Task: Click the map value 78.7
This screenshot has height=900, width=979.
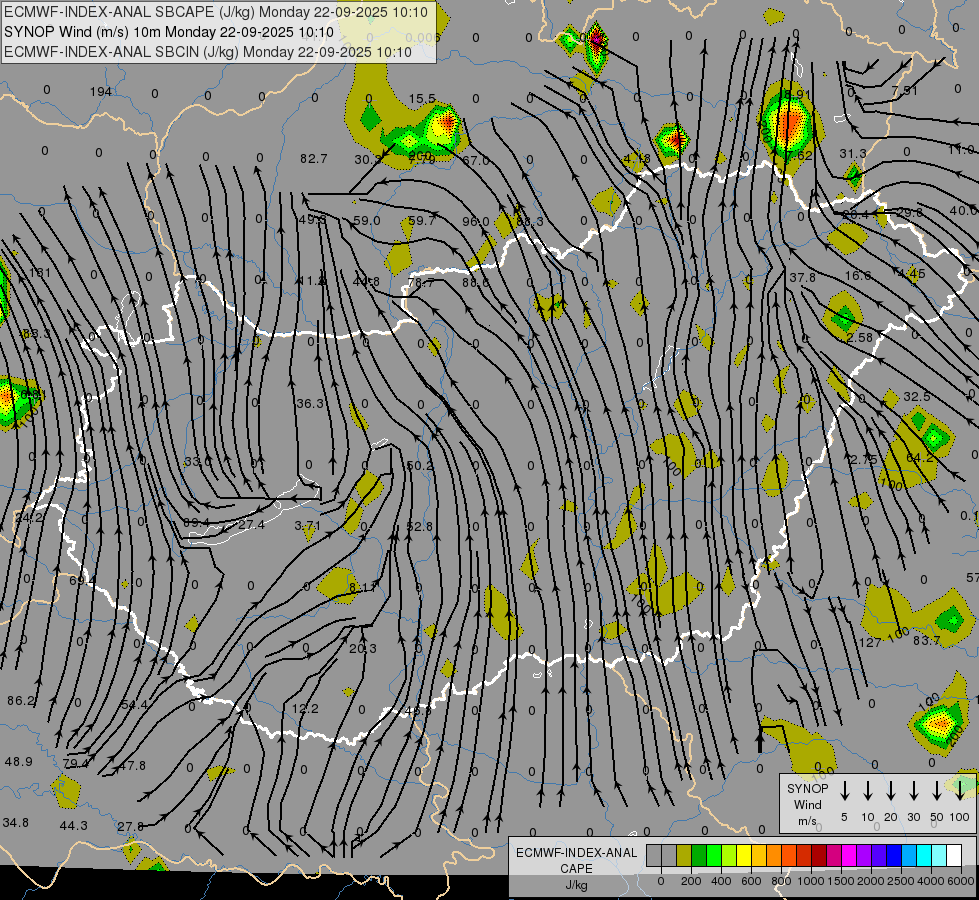Action: pos(421,283)
